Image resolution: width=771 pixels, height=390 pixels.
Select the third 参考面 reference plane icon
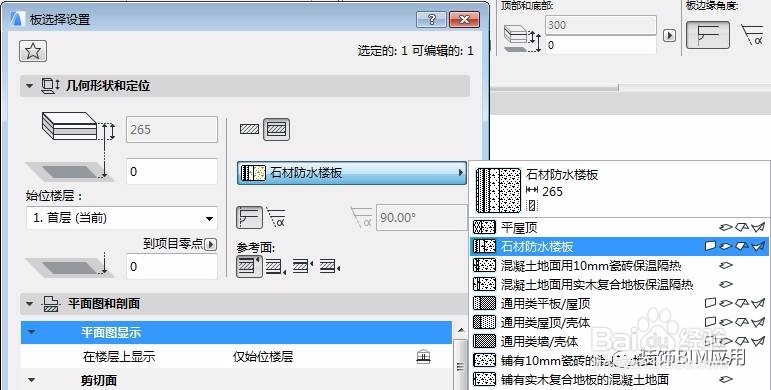tap(302, 267)
